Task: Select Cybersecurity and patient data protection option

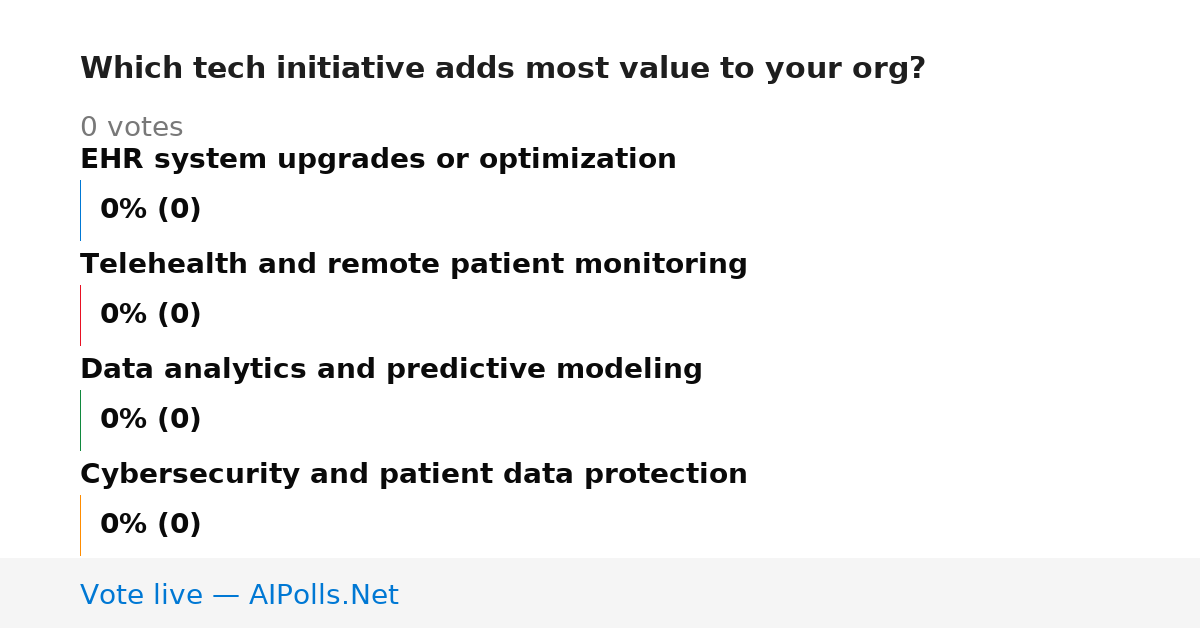Action: point(414,475)
